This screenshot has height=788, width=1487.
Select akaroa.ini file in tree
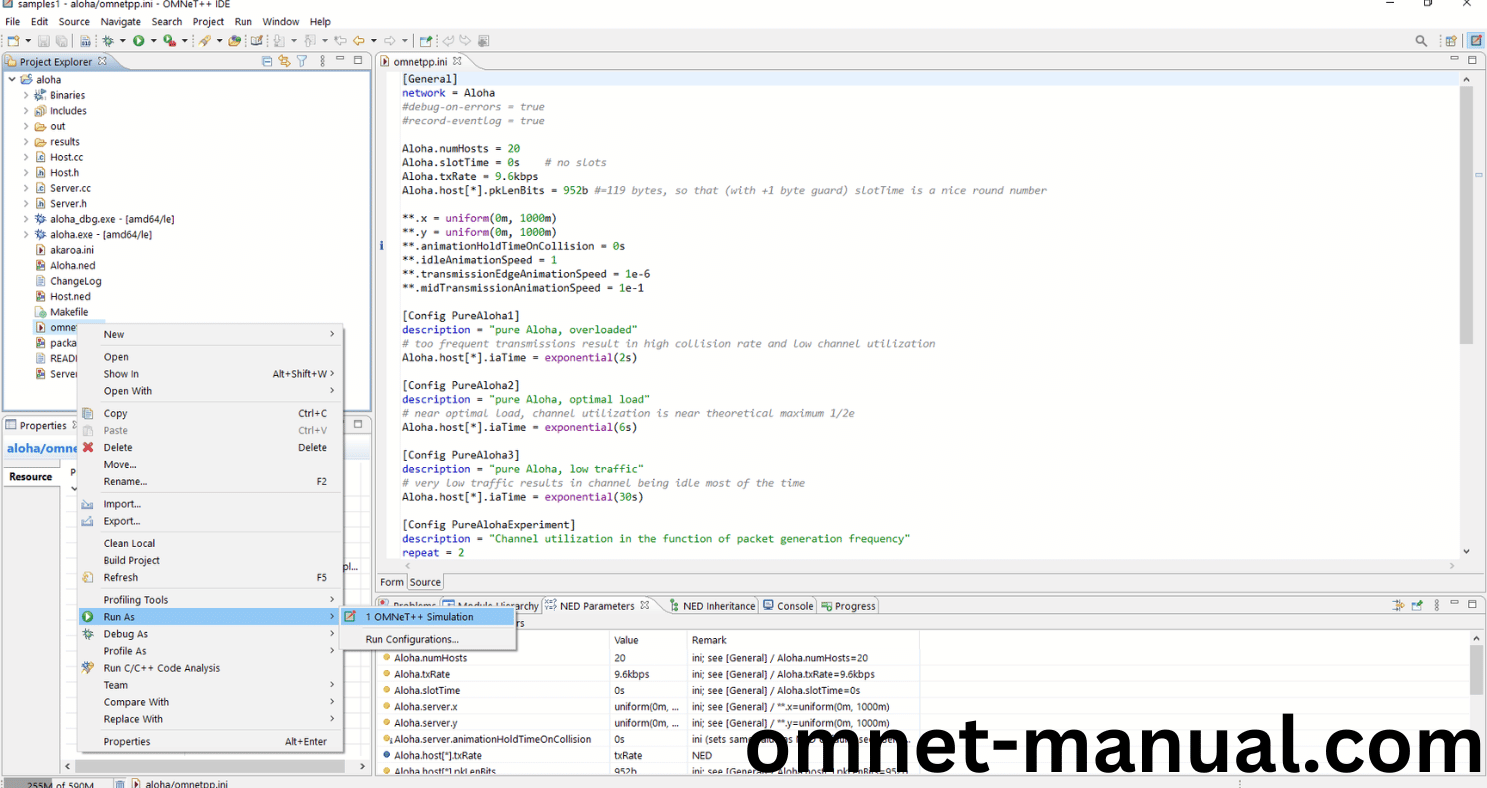[64, 250]
